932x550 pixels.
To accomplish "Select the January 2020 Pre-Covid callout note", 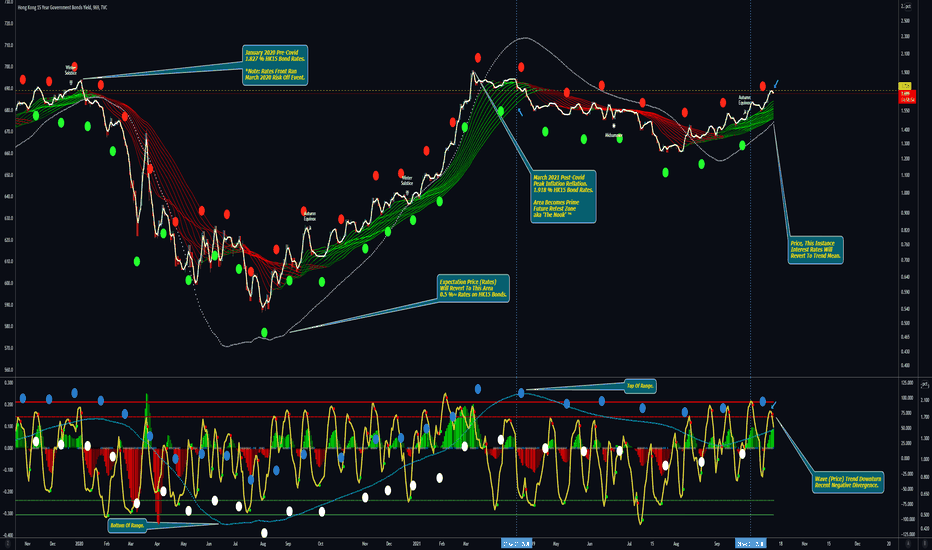I will [275, 65].
